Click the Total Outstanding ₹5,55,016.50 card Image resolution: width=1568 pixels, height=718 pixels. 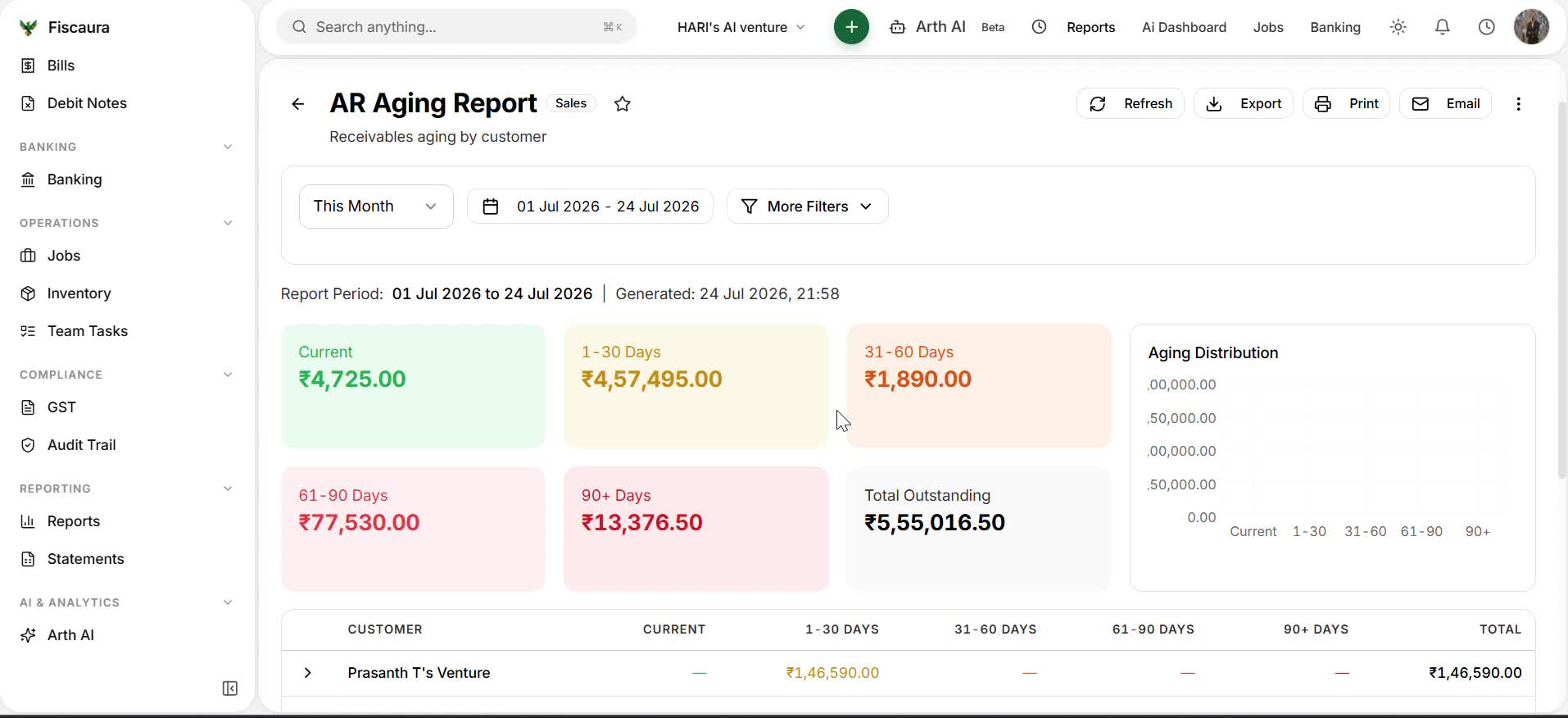pos(979,529)
